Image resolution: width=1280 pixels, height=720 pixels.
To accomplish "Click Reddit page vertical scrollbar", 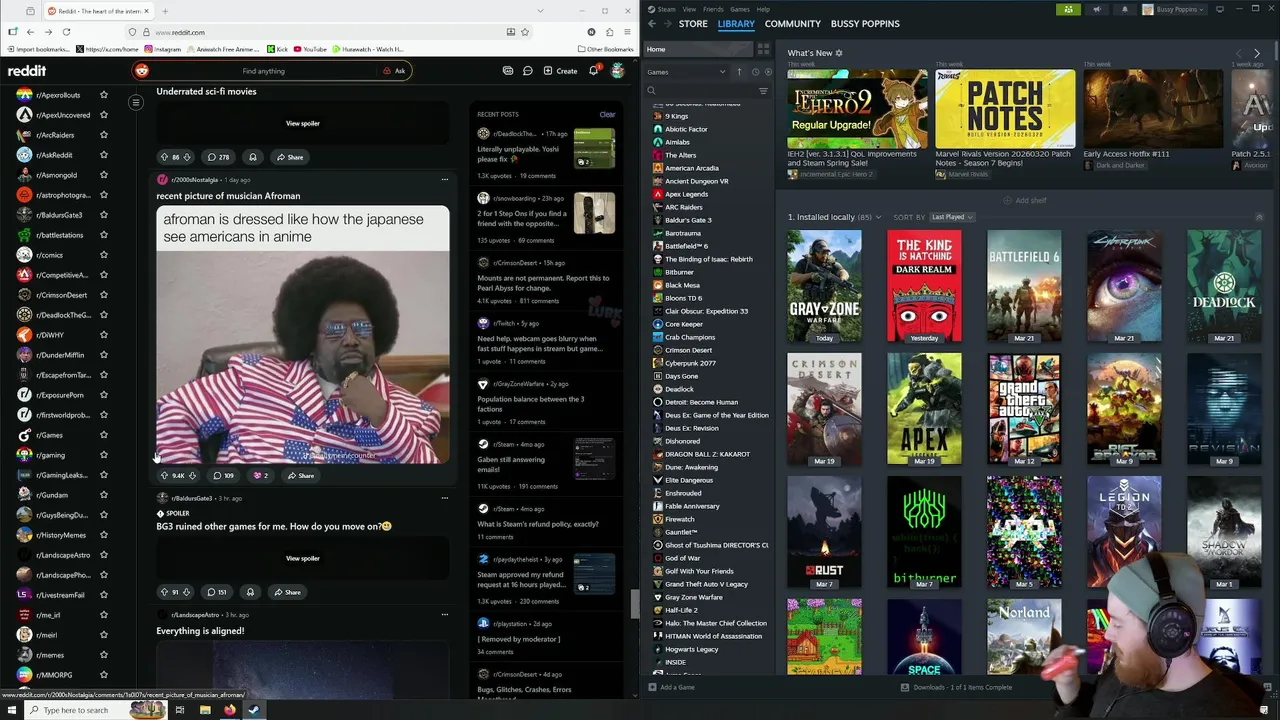I will 634,605.
